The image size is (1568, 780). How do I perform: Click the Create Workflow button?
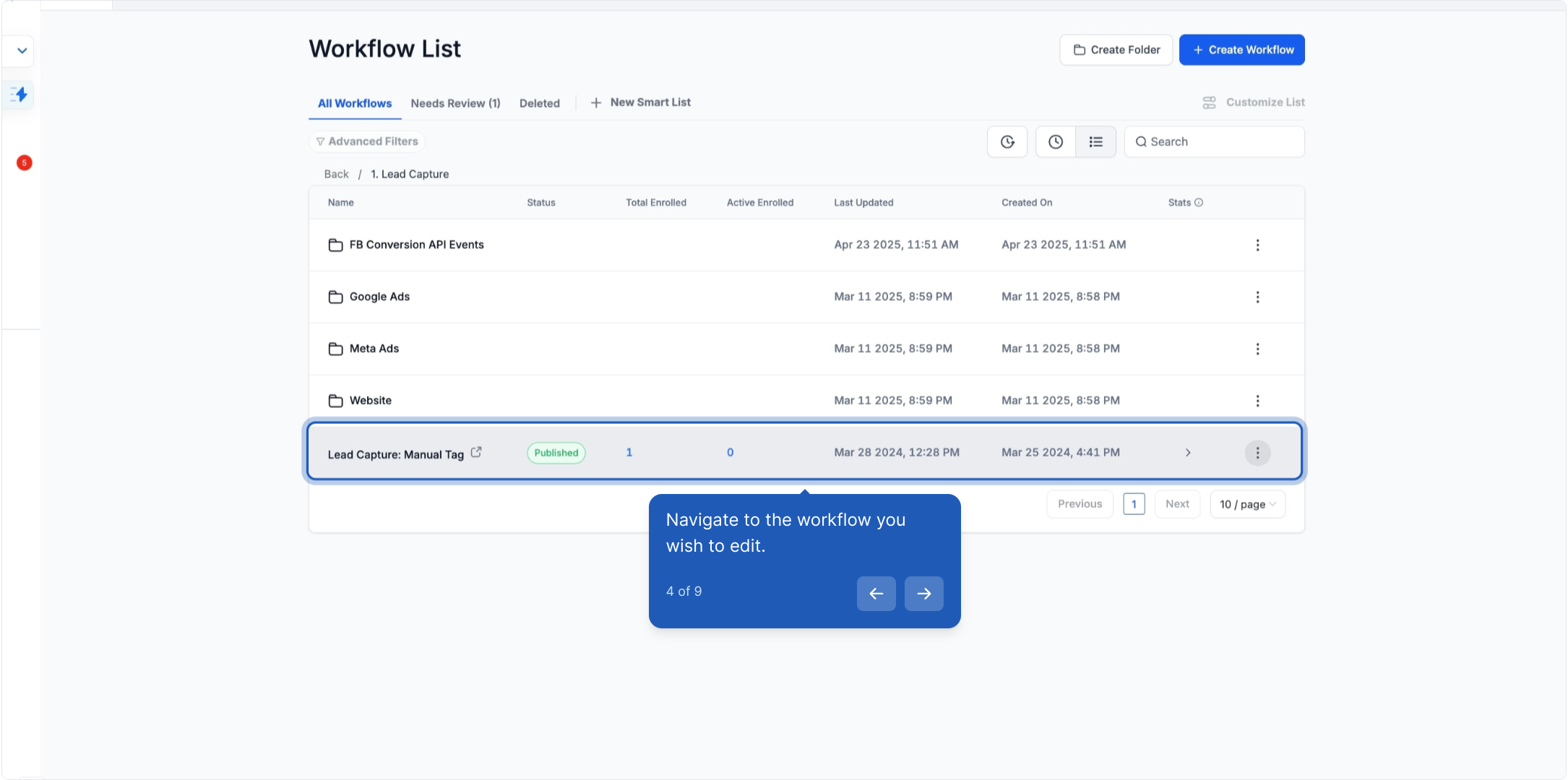1241,50
